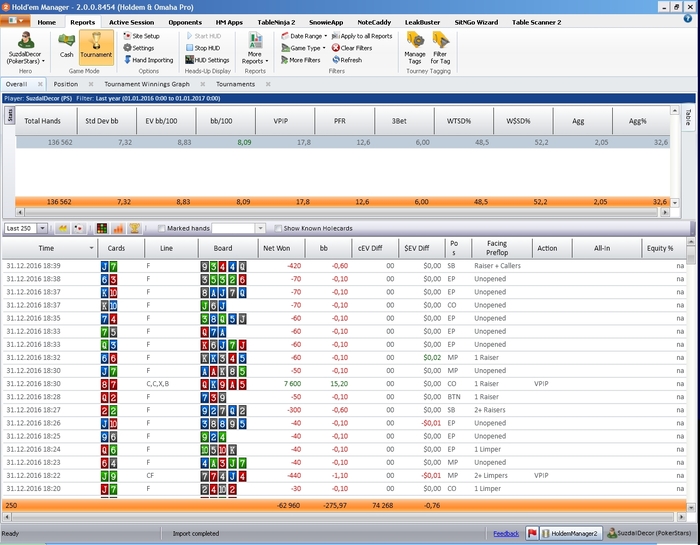
Task: Open Settings in Options group
Action: [139, 48]
